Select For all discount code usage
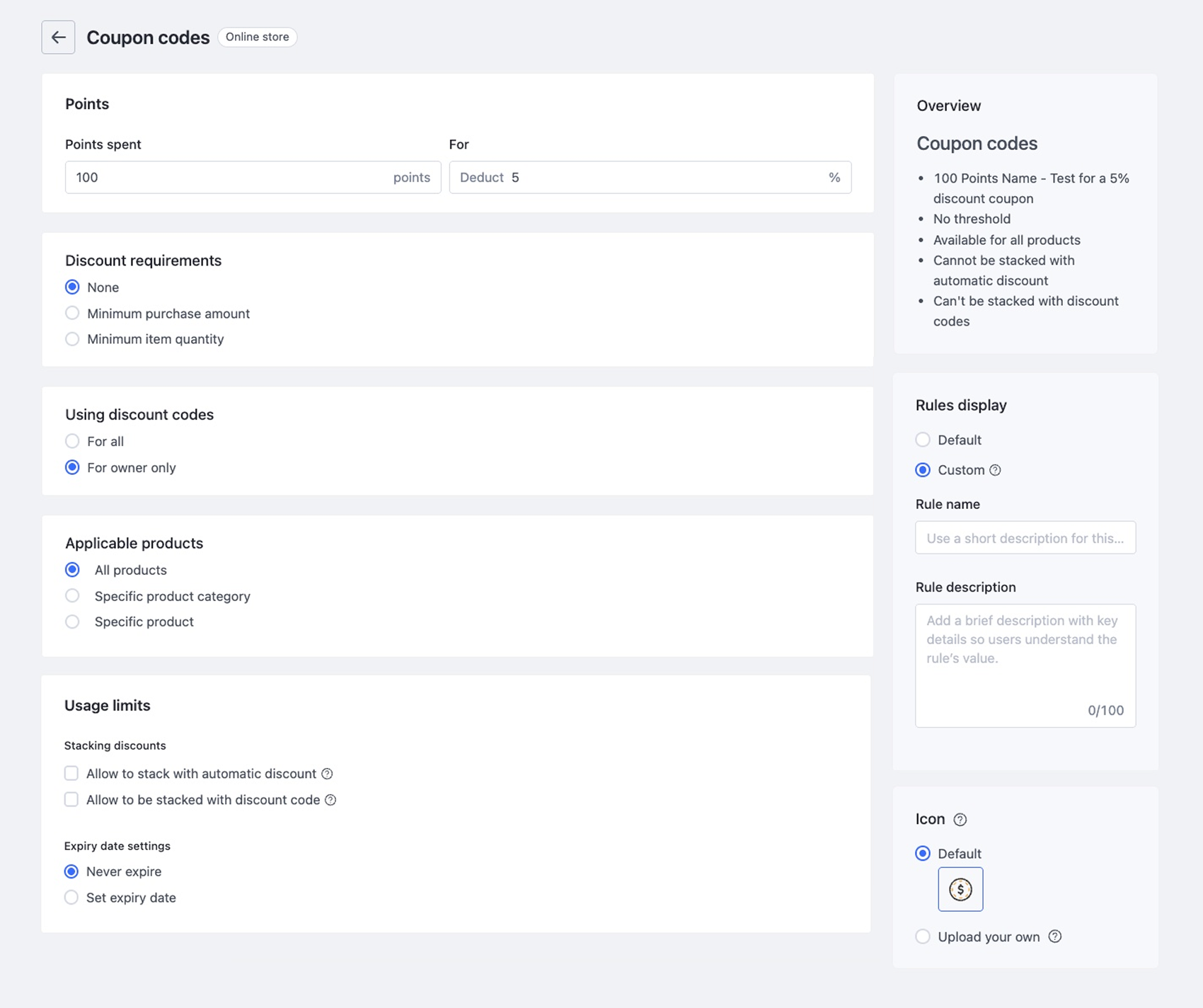Viewport: 1203px width, 1008px height. (72, 442)
